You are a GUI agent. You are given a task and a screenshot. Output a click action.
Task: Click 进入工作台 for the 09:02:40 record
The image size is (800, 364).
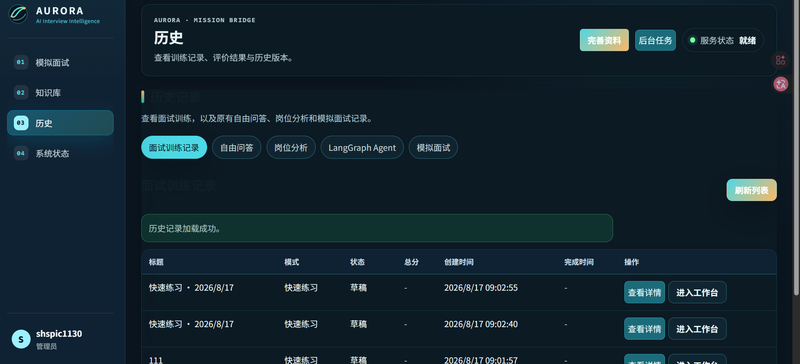pyautogui.click(x=697, y=329)
